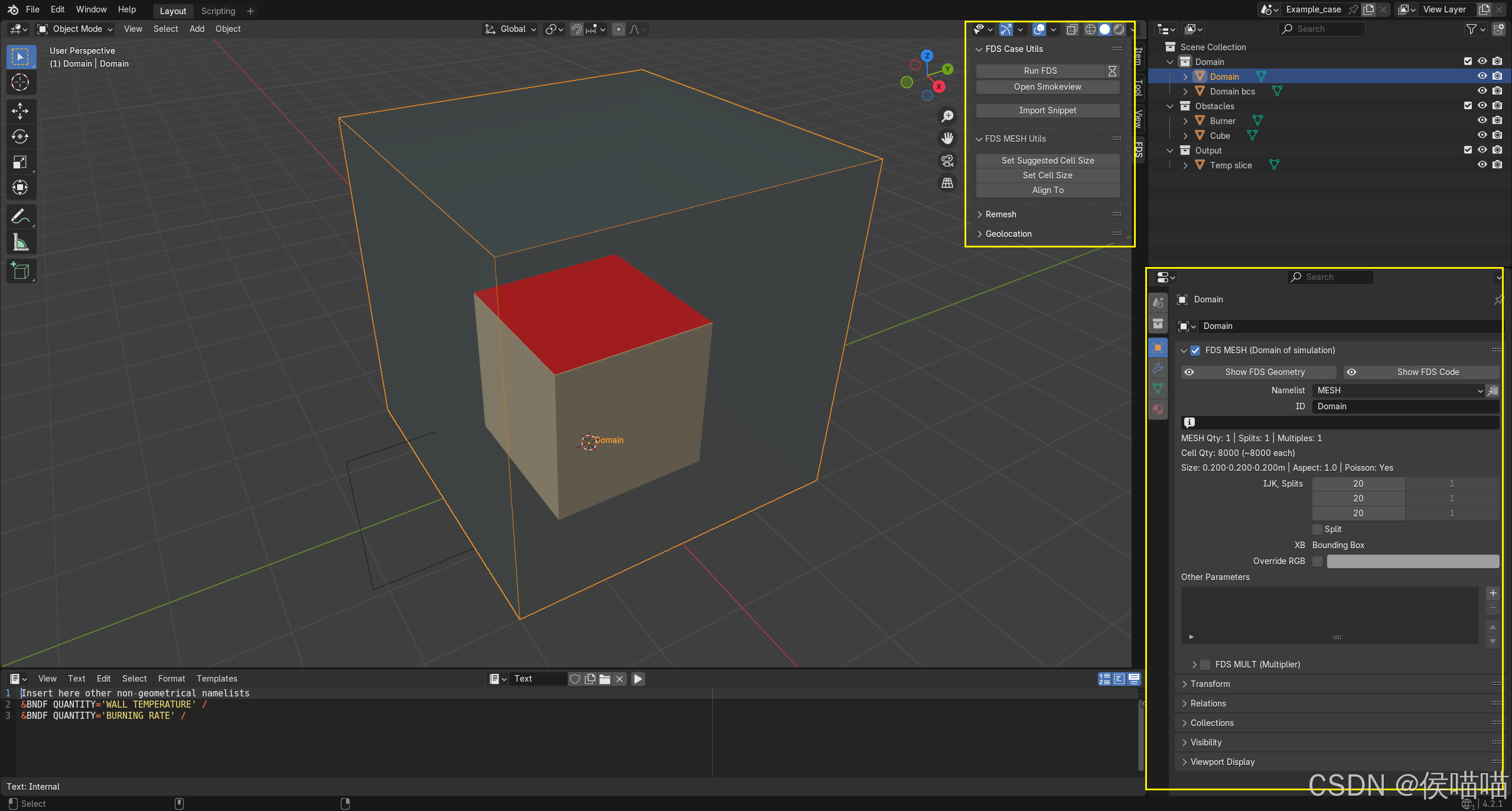The width and height of the screenshot is (1512, 811).
Task: Click the Run Script play button
Action: (638, 679)
